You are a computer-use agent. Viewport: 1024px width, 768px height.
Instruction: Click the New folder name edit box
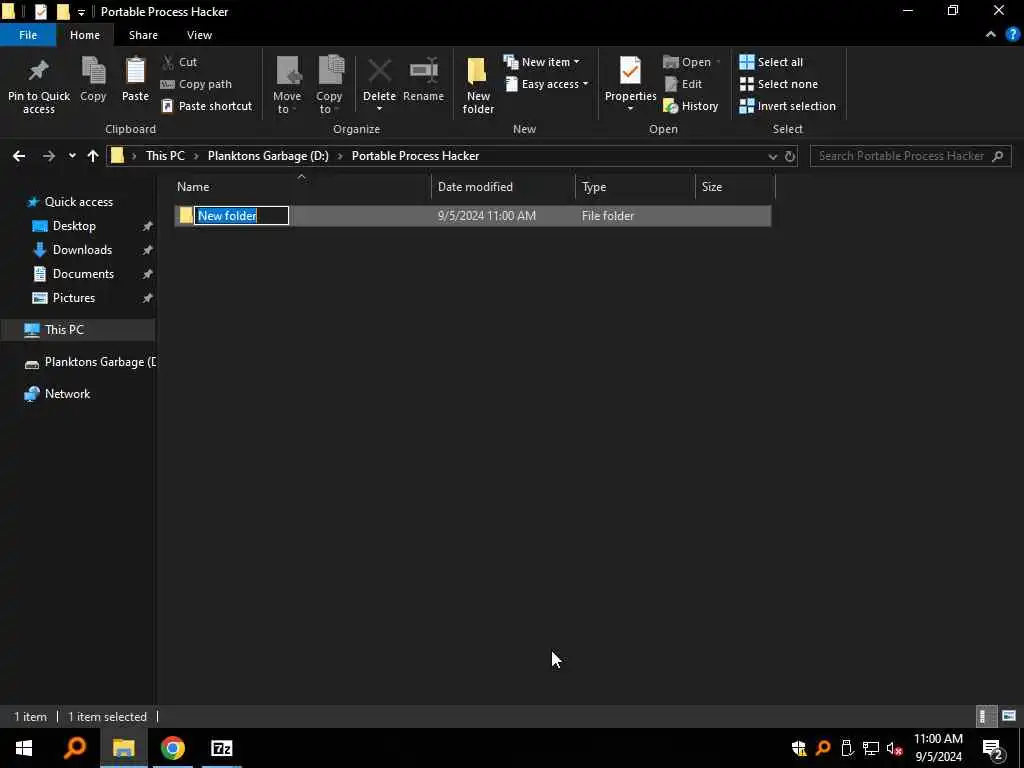[242, 216]
